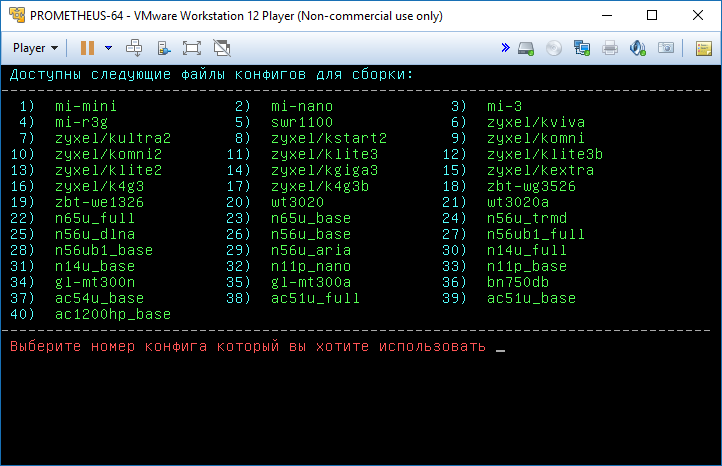The width and height of the screenshot is (722, 466).
Task: Click the 'ac1200hp_base' config entry
Action: (x=113, y=314)
